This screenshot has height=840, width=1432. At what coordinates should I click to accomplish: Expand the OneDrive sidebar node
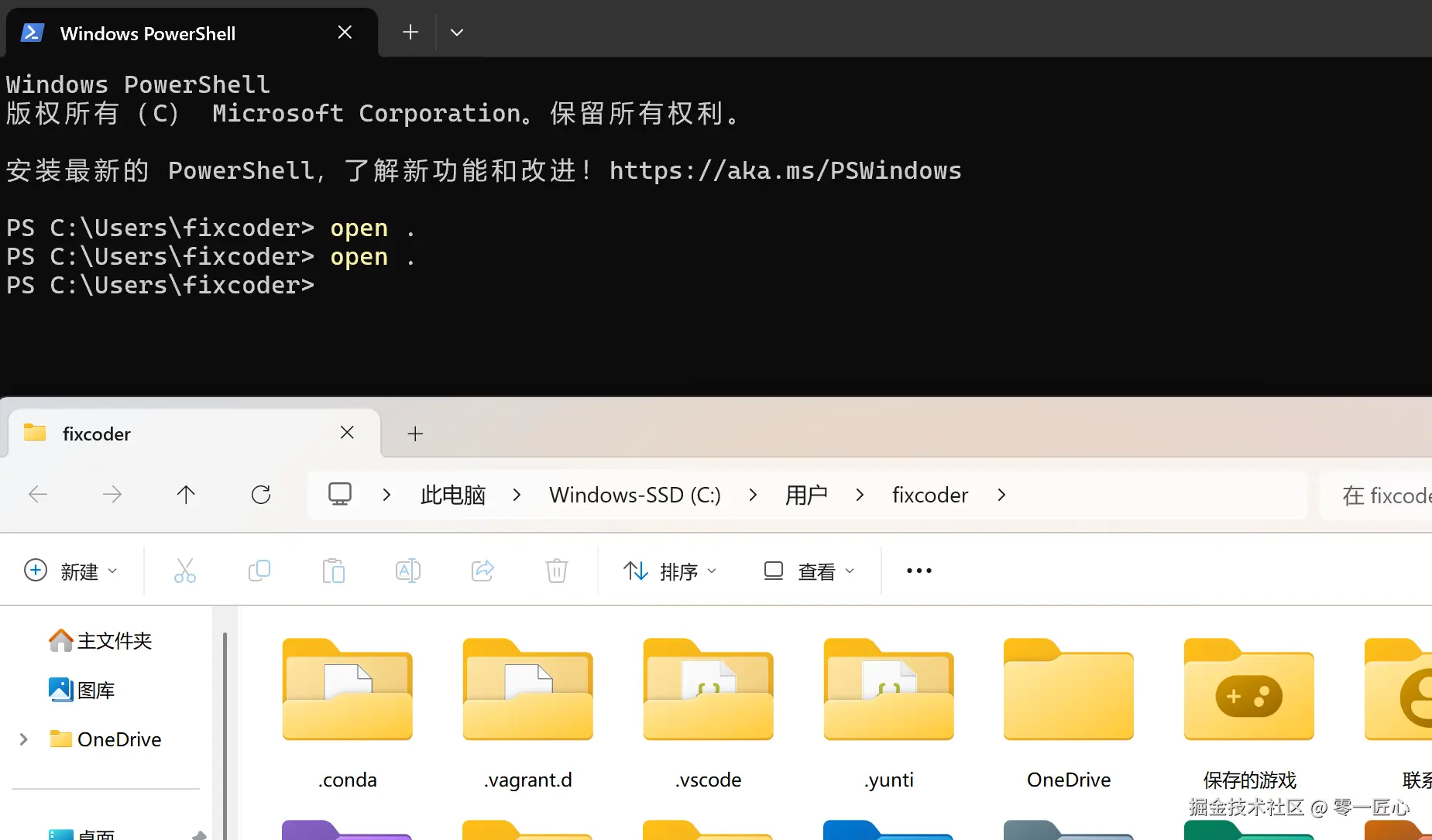pos(23,739)
